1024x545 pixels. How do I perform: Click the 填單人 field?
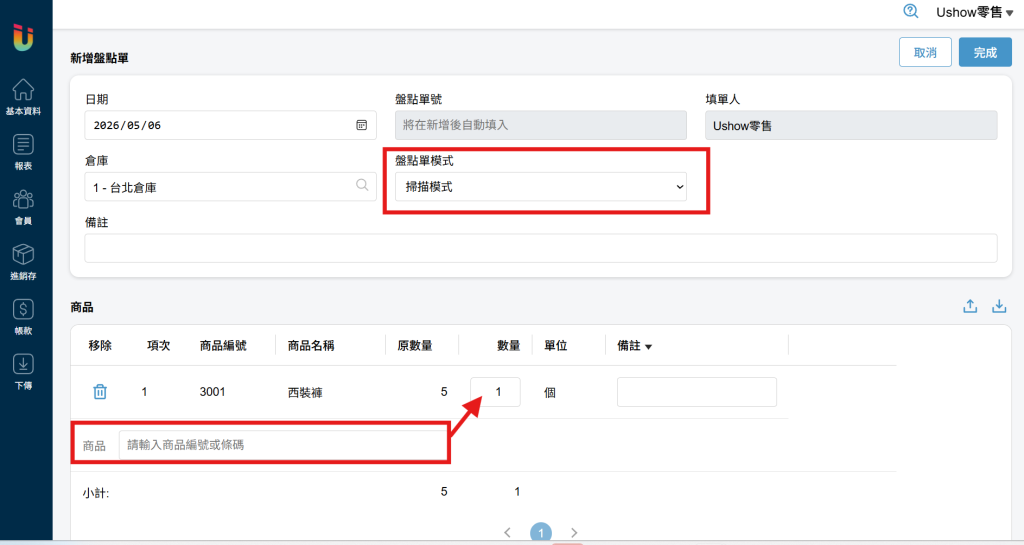click(x=851, y=125)
